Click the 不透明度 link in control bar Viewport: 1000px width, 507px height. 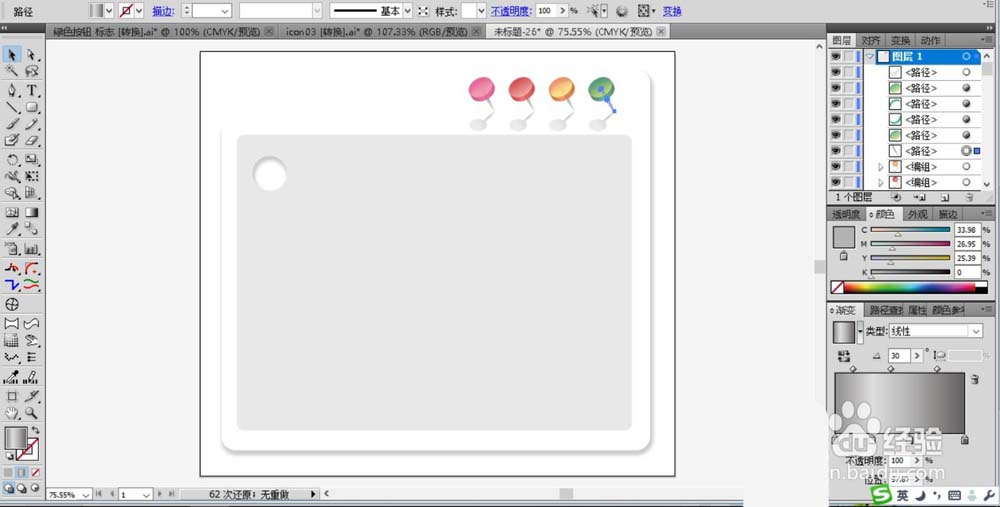pos(511,11)
